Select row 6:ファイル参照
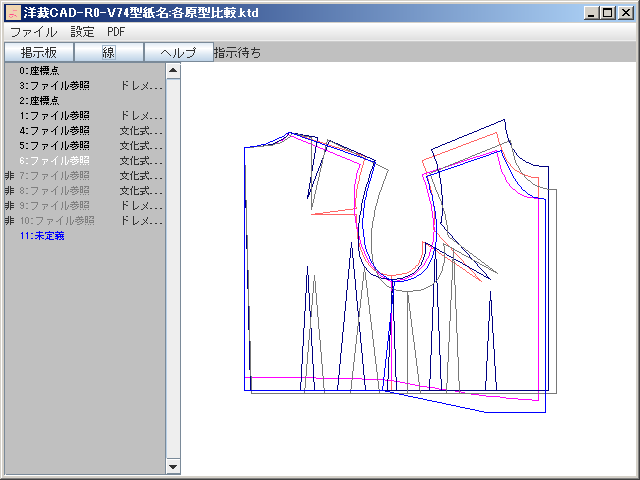The width and height of the screenshot is (640, 480). [x=85, y=161]
